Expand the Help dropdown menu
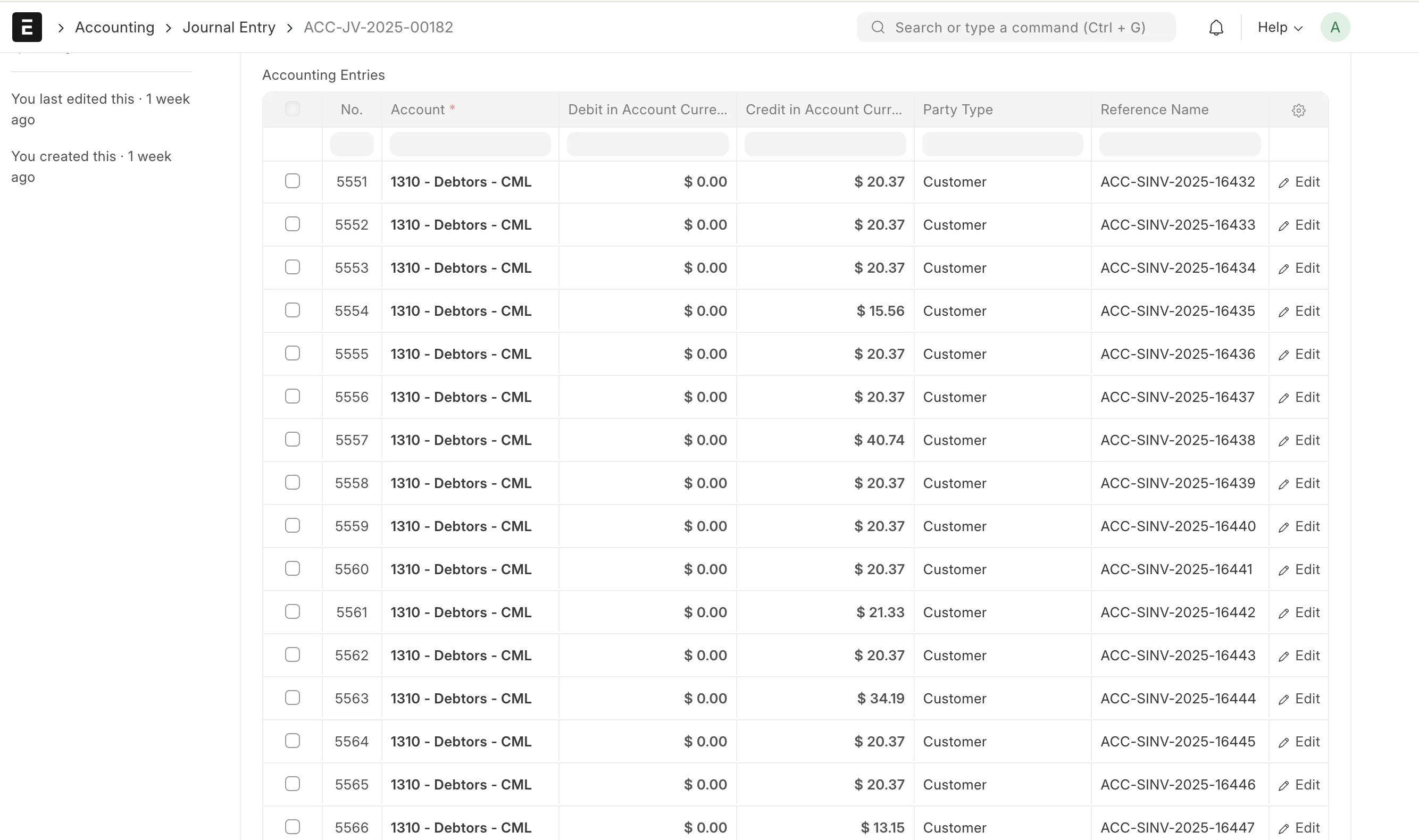1419x840 pixels. pyautogui.click(x=1279, y=27)
